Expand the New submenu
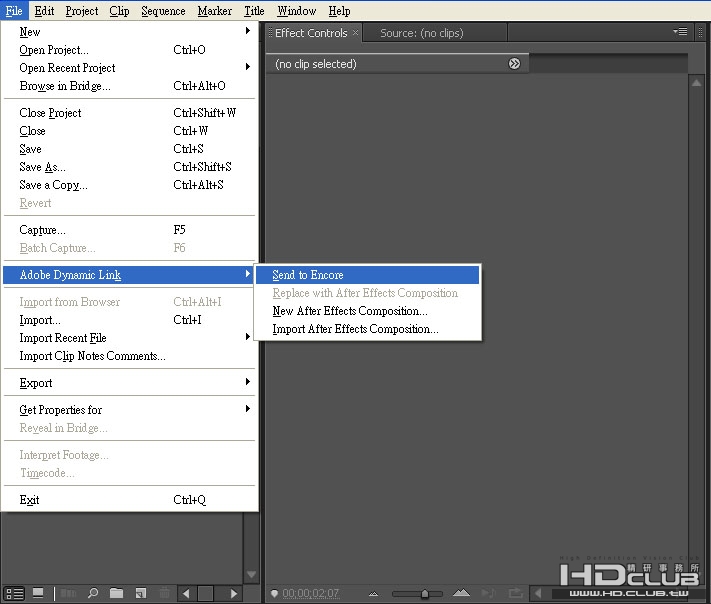This screenshot has height=604, width=711. 248,30
